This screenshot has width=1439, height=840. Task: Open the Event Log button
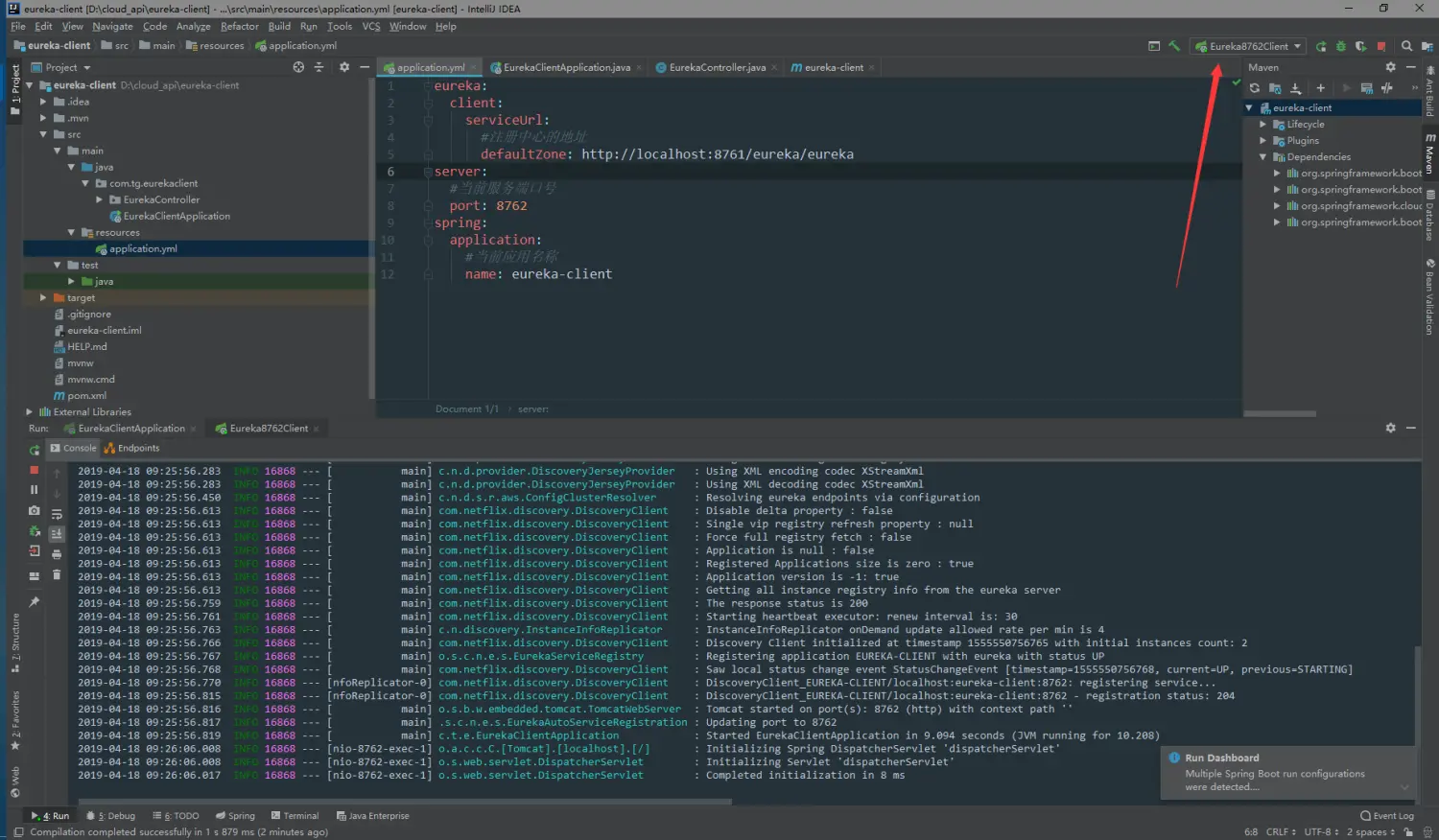[1387, 816]
